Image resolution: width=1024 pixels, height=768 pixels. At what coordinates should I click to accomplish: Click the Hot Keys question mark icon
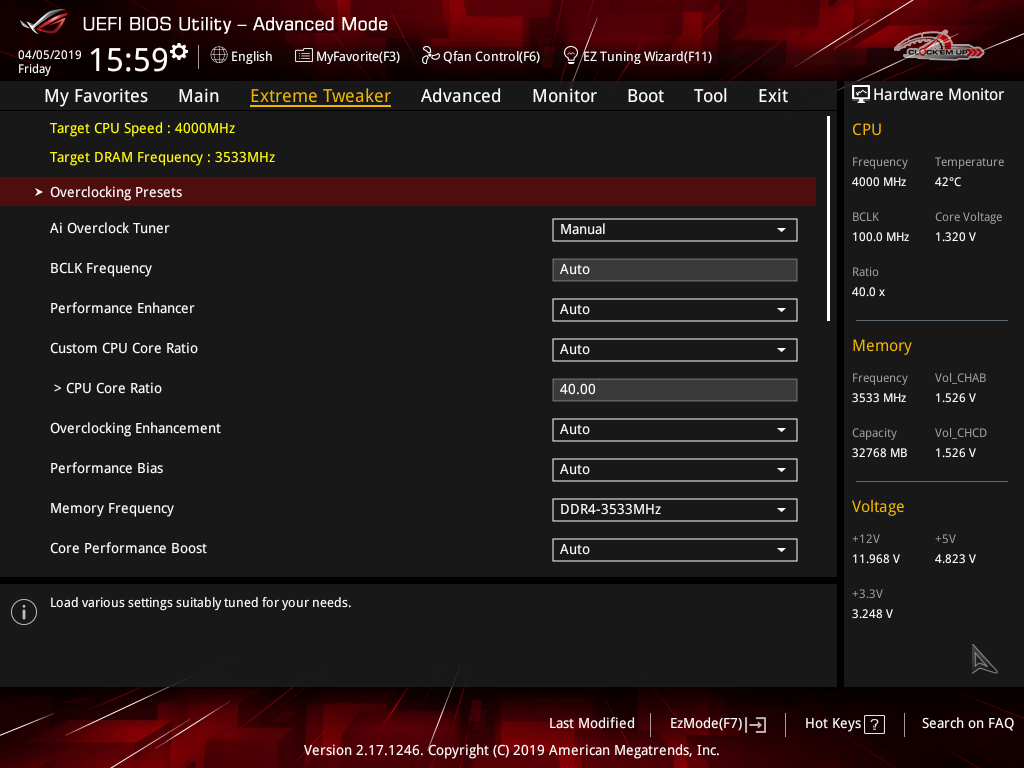(x=874, y=724)
